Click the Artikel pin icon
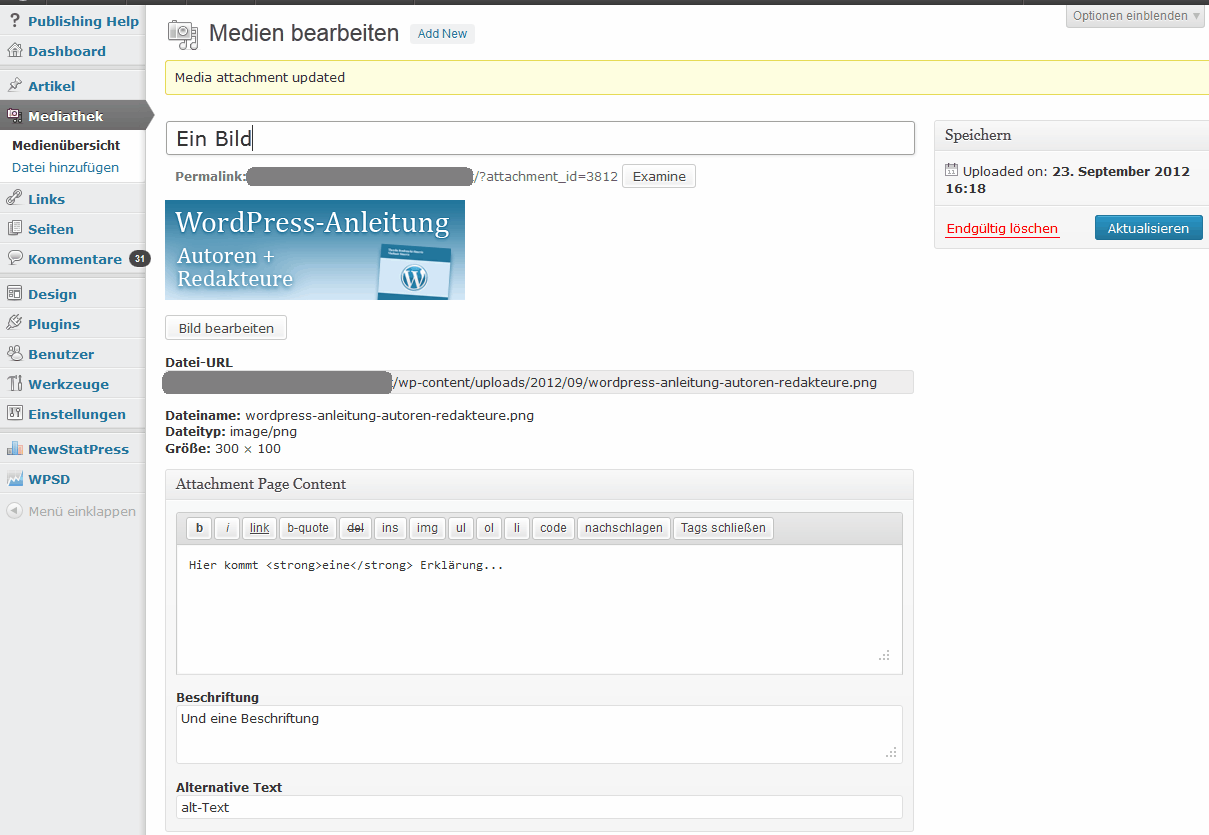The height and width of the screenshot is (835, 1209). pos(14,86)
